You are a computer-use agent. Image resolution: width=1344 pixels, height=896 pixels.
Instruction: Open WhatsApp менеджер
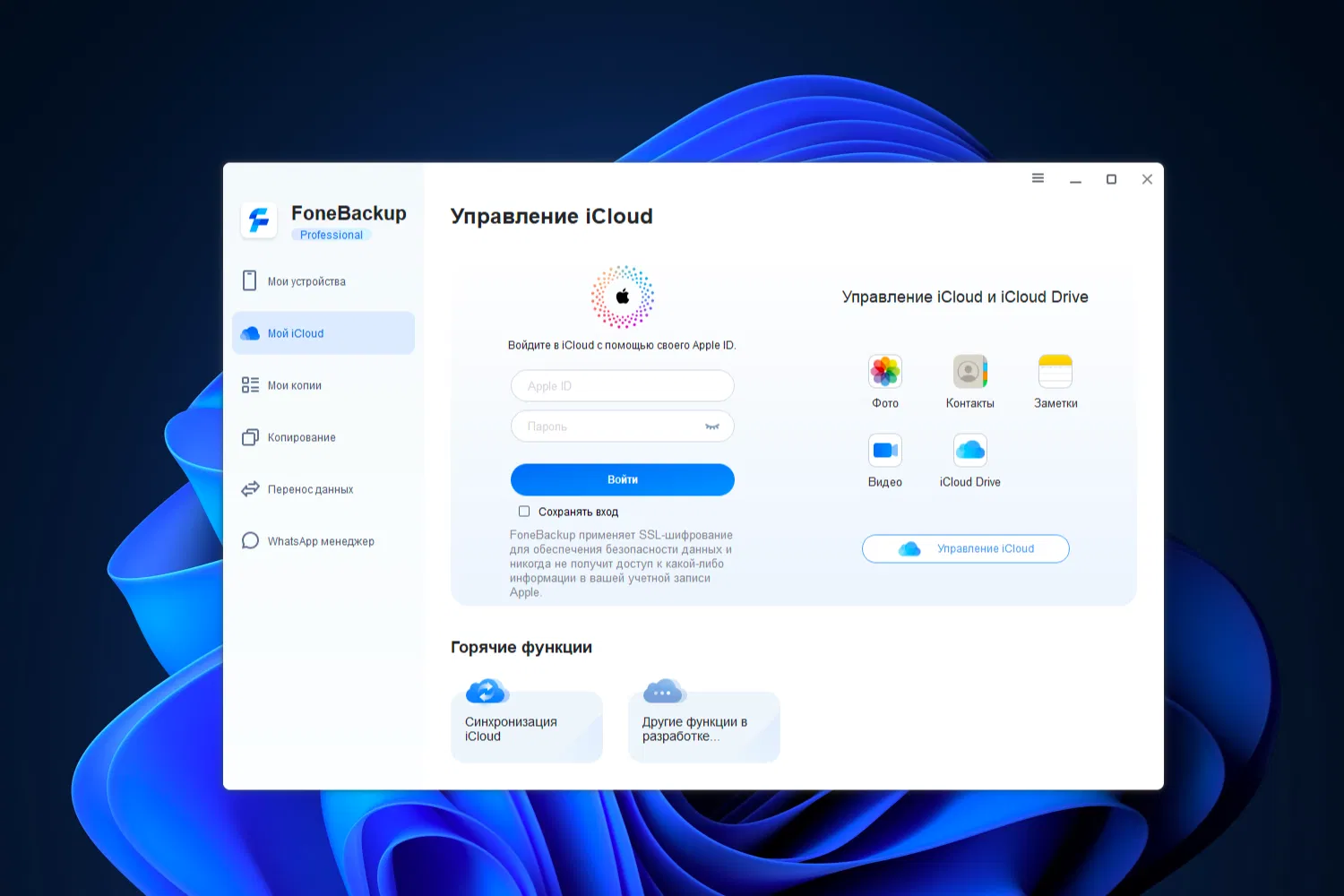[323, 541]
